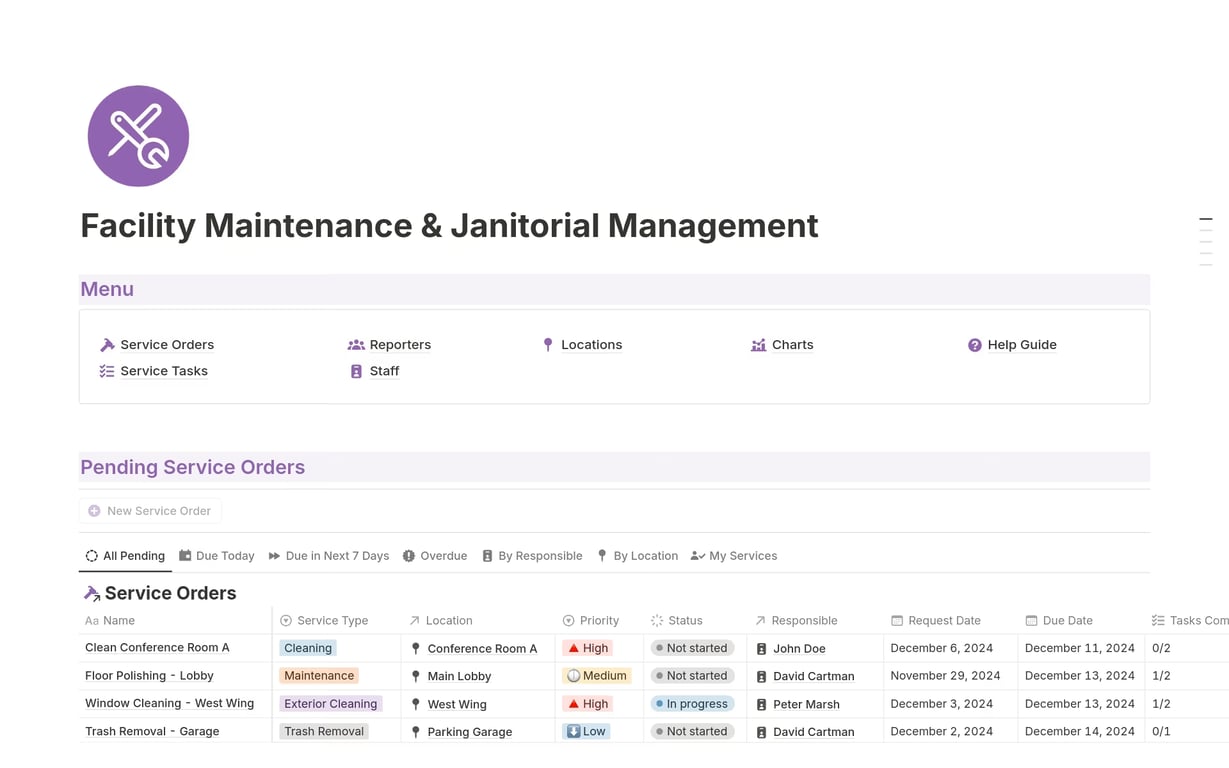This screenshot has width=1229, height=768.
Task: Click the High priority tag for Clean Conference Room A
Action: (x=589, y=648)
